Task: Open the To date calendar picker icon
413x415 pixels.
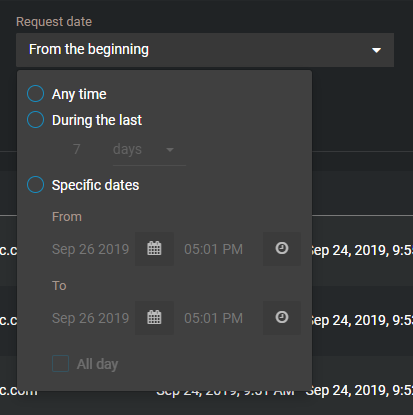Action: (154, 318)
